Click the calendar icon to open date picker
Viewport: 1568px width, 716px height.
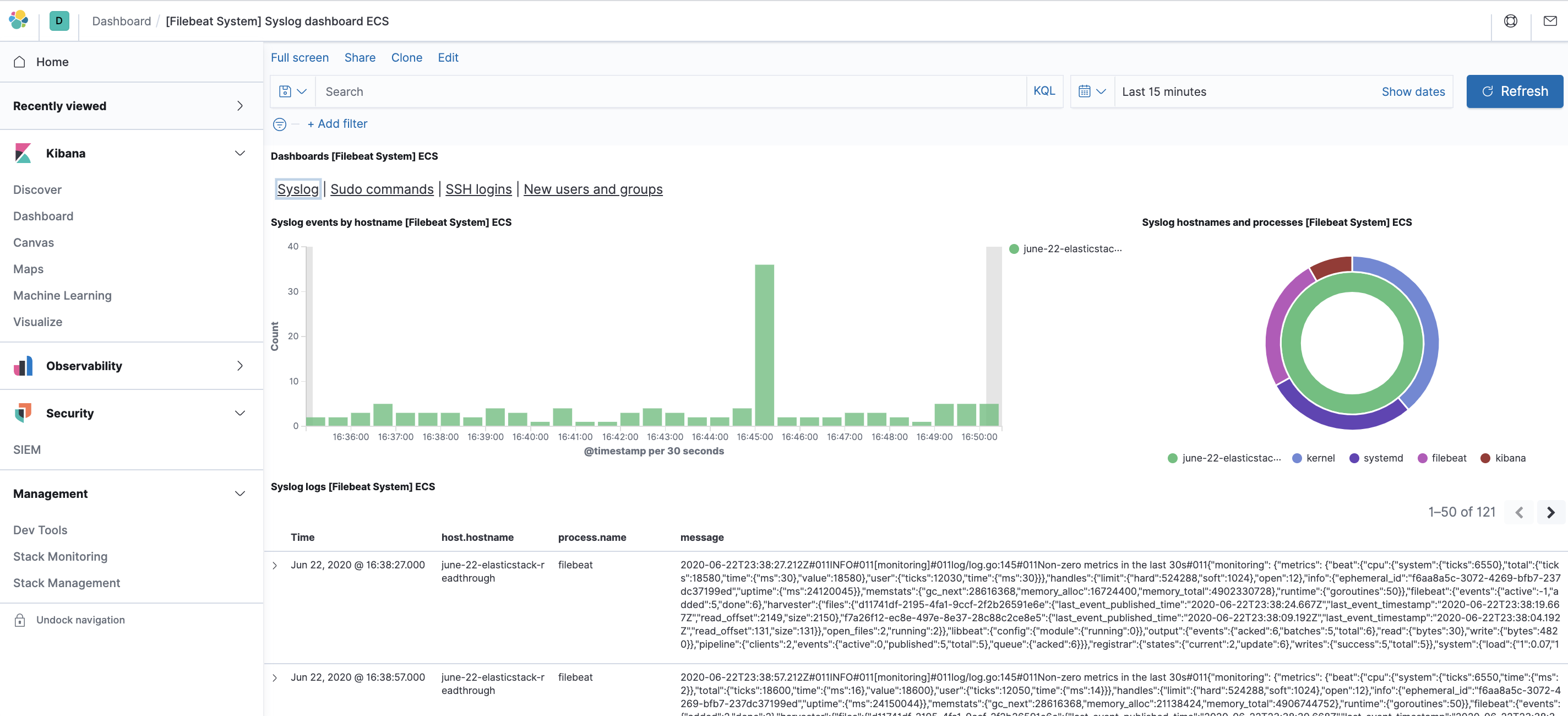pyautogui.click(x=1086, y=91)
